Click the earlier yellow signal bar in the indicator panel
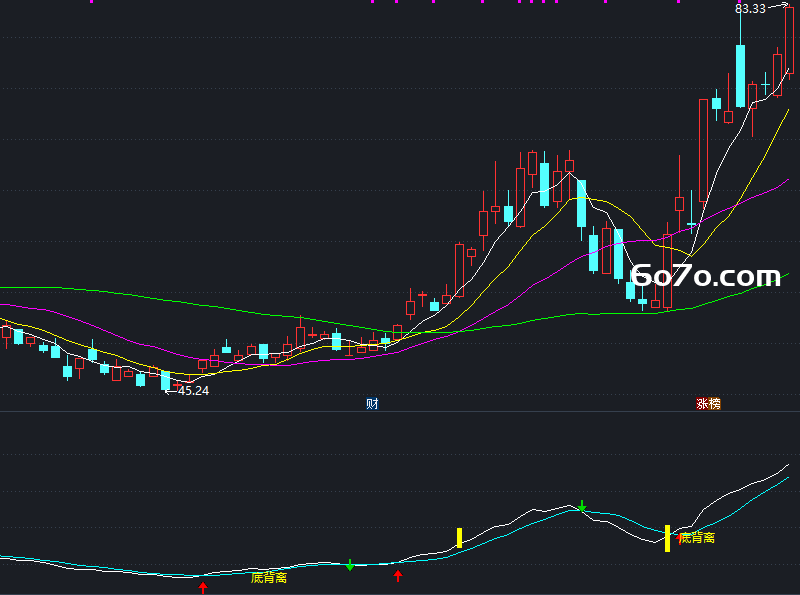This screenshot has height=595, width=800. pyautogui.click(x=459, y=538)
